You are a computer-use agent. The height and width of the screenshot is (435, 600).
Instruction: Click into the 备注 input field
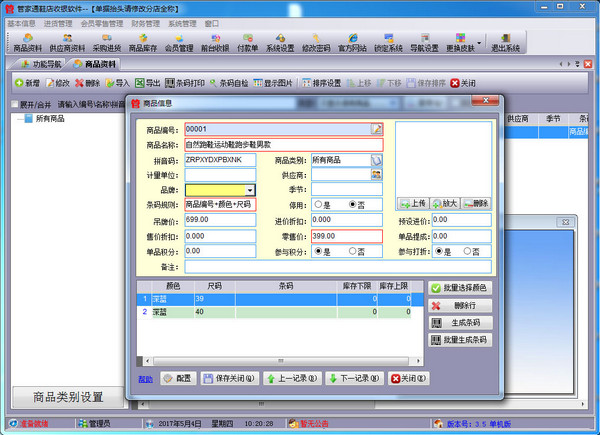[338, 267]
